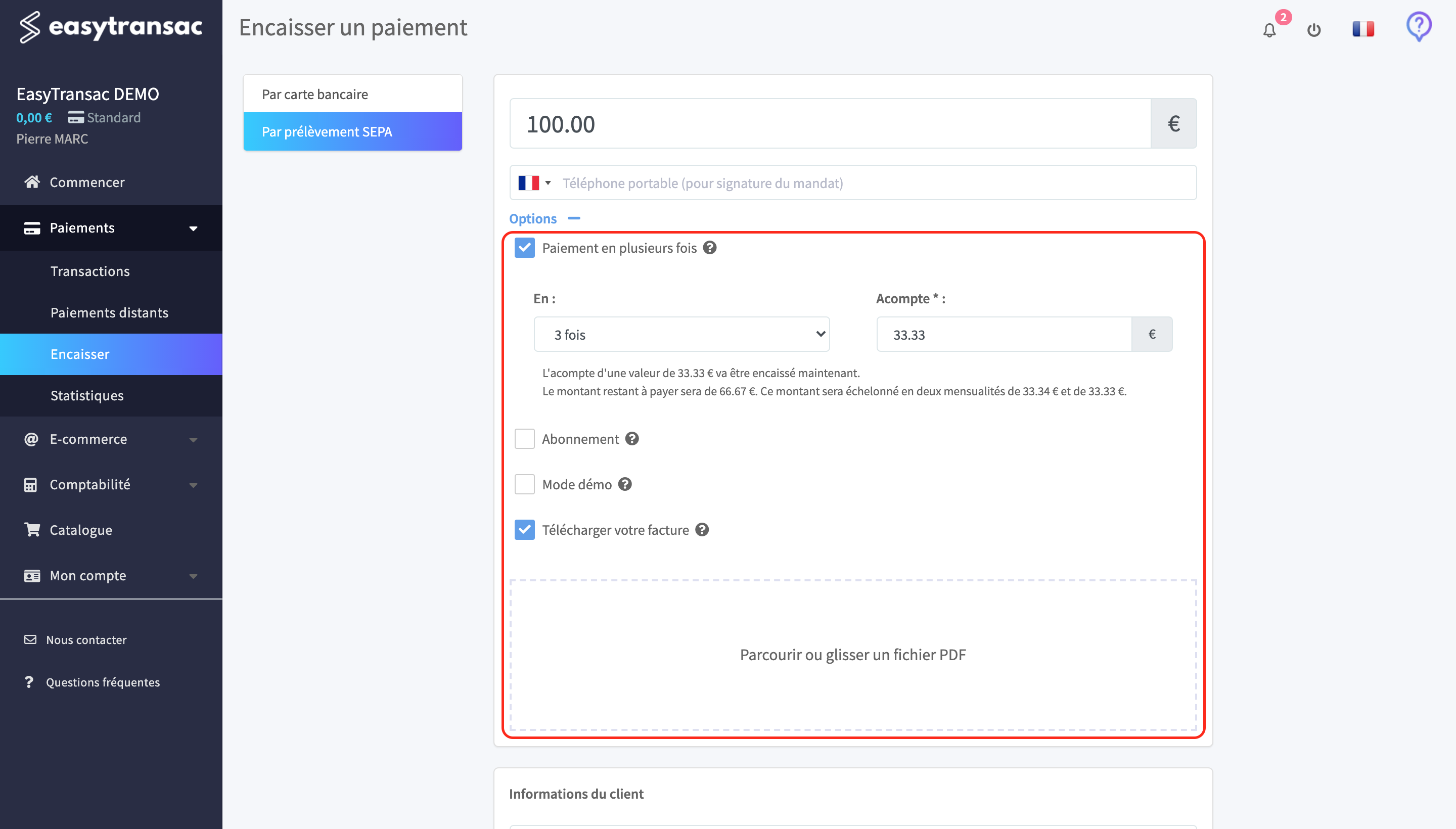Viewport: 1456px width, 829px height.
Task: Click the Questions fréquentes question mark icon
Action: pyautogui.click(x=29, y=681)
